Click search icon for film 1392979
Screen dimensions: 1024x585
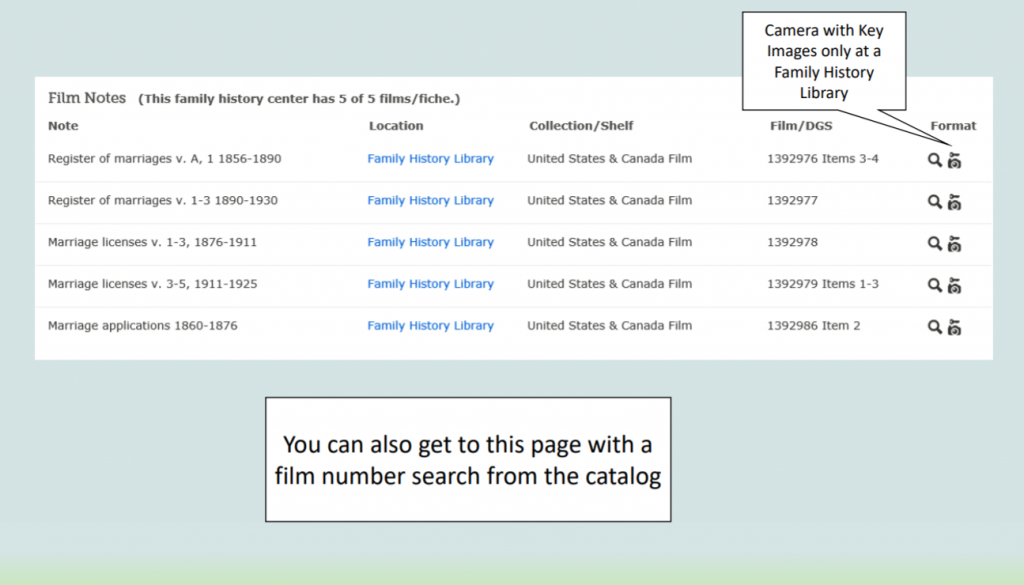click(x=935, y=285)
